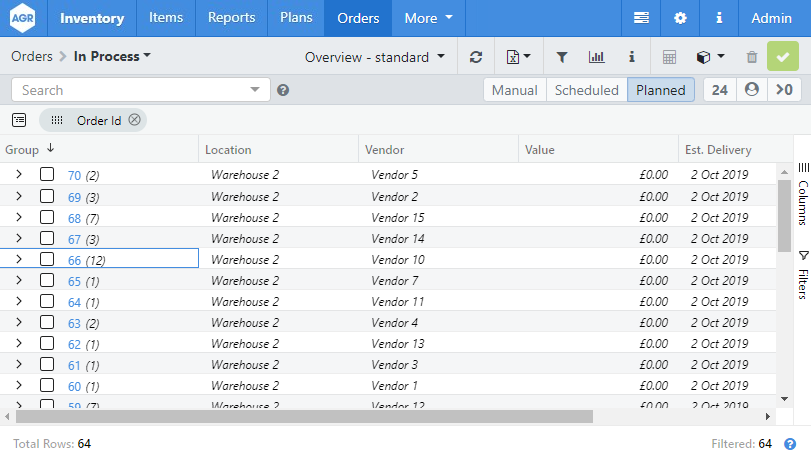Switch to the Reports tab
The width and height of the screenshot is (811, 455).
click(x=231, y=18)
